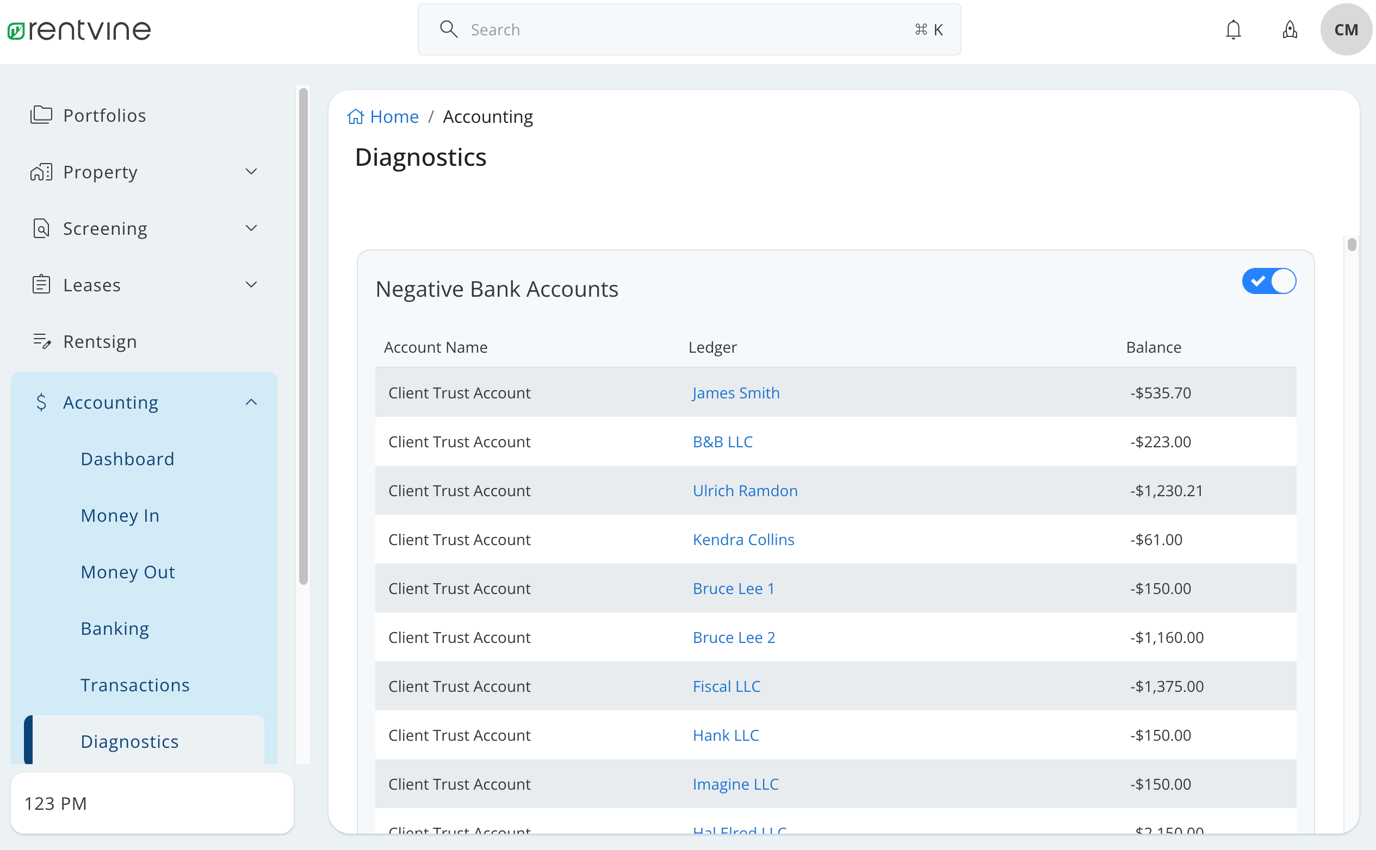Viewport: 1376px width, 850px height.
Task: Open the James Smith ledger link
Action: coord(736,392)
